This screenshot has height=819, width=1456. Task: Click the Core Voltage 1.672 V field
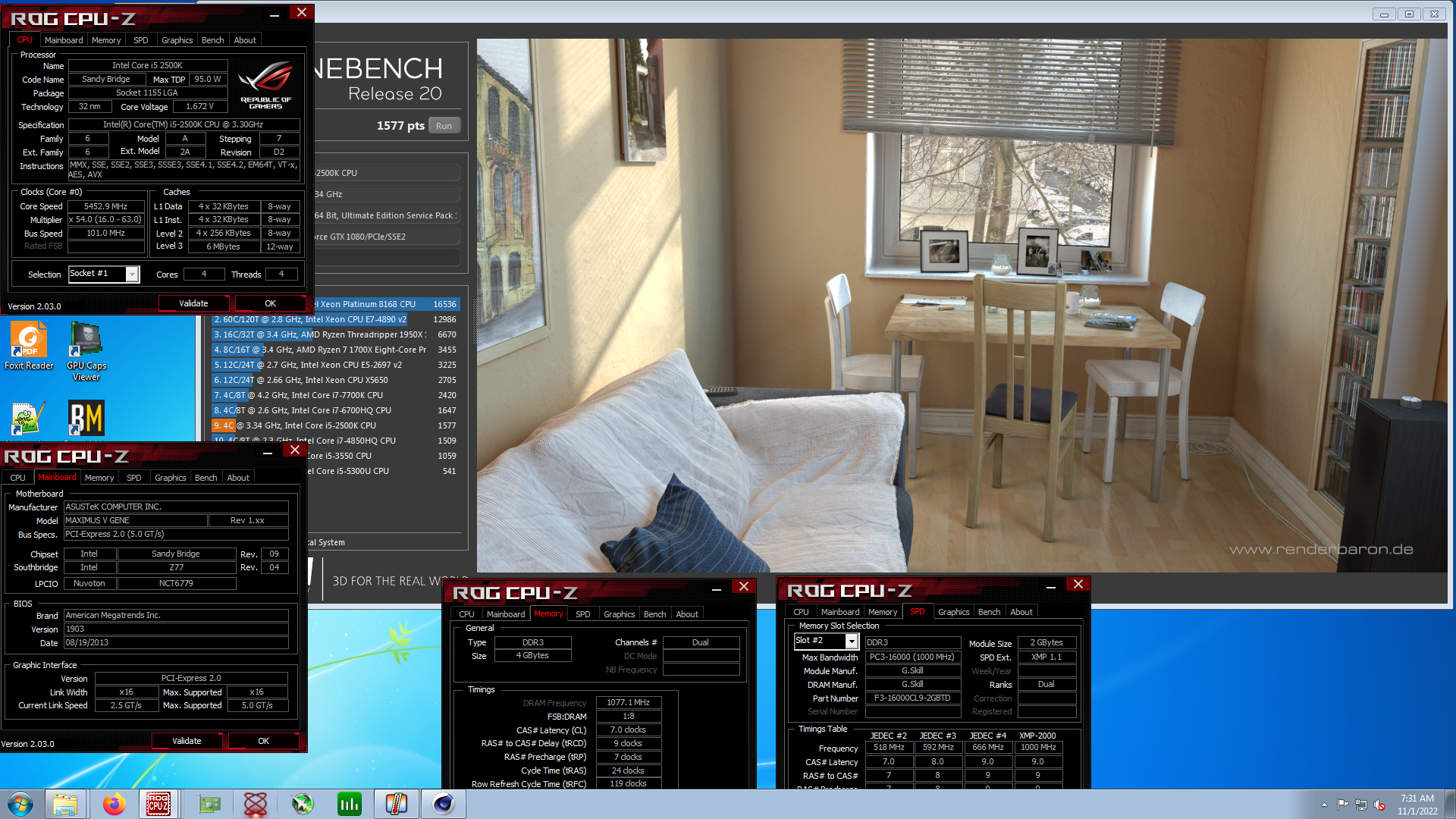tap(199, 107)
